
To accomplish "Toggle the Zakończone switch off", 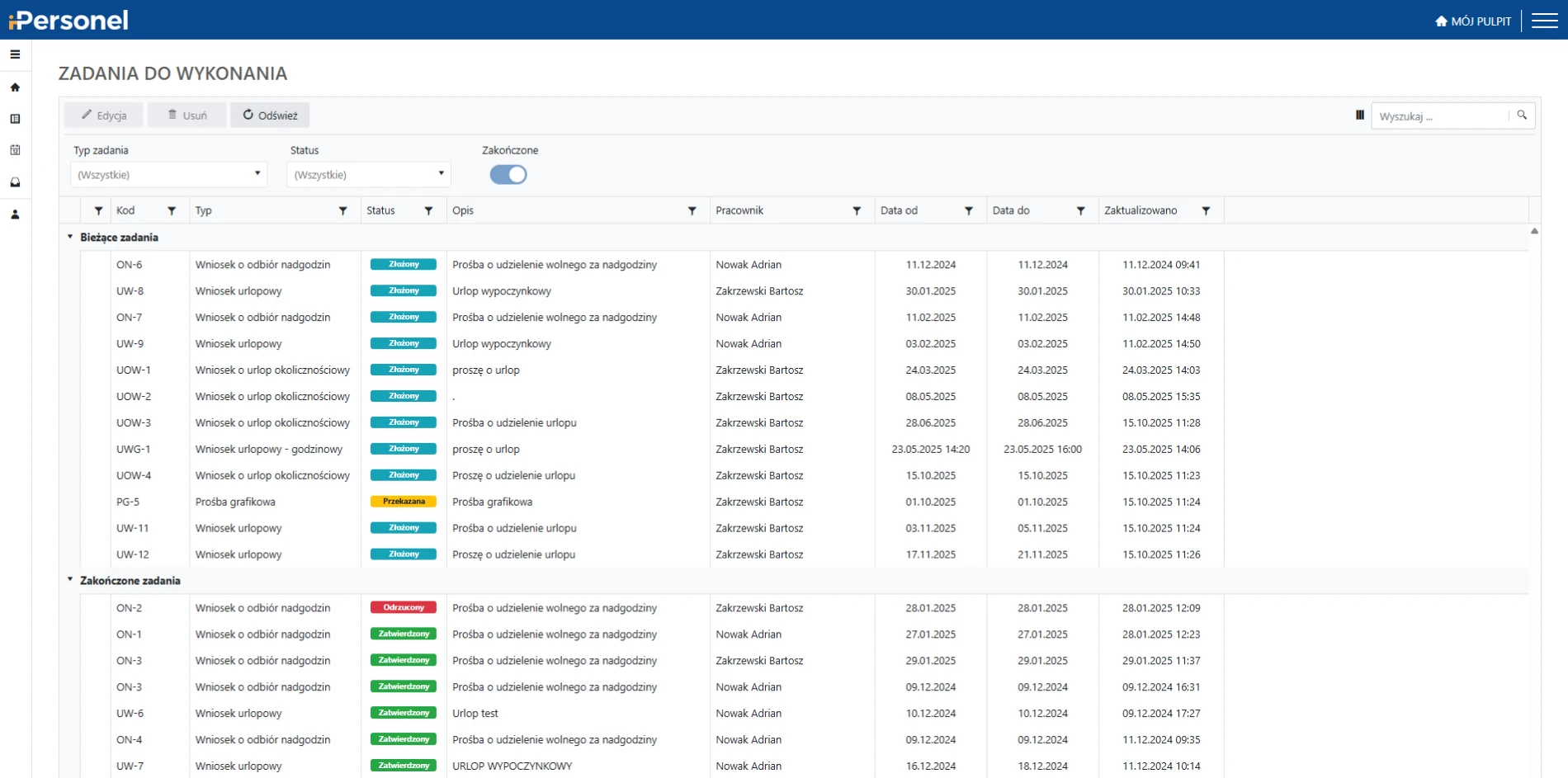I will (508, 175).
